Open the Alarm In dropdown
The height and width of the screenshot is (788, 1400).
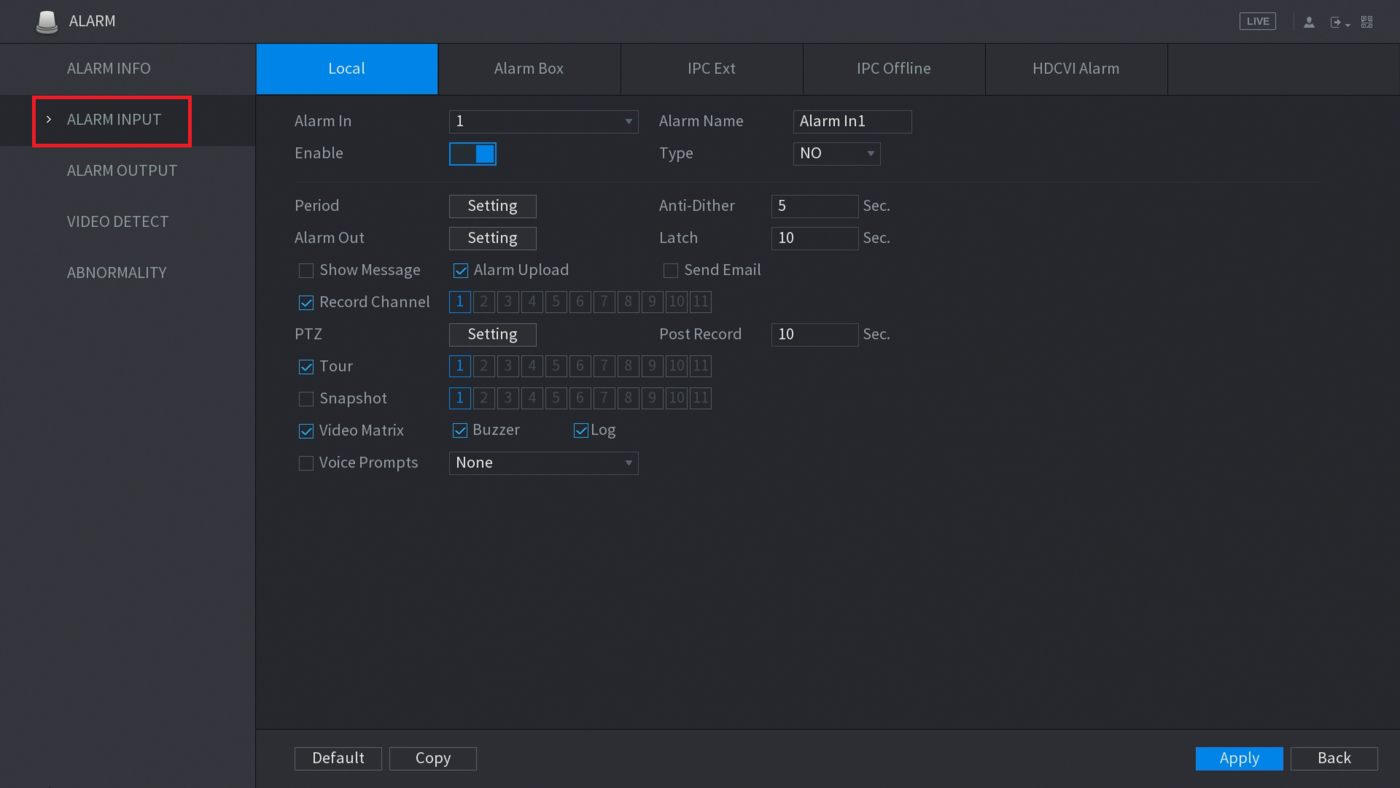coord(543,122)
